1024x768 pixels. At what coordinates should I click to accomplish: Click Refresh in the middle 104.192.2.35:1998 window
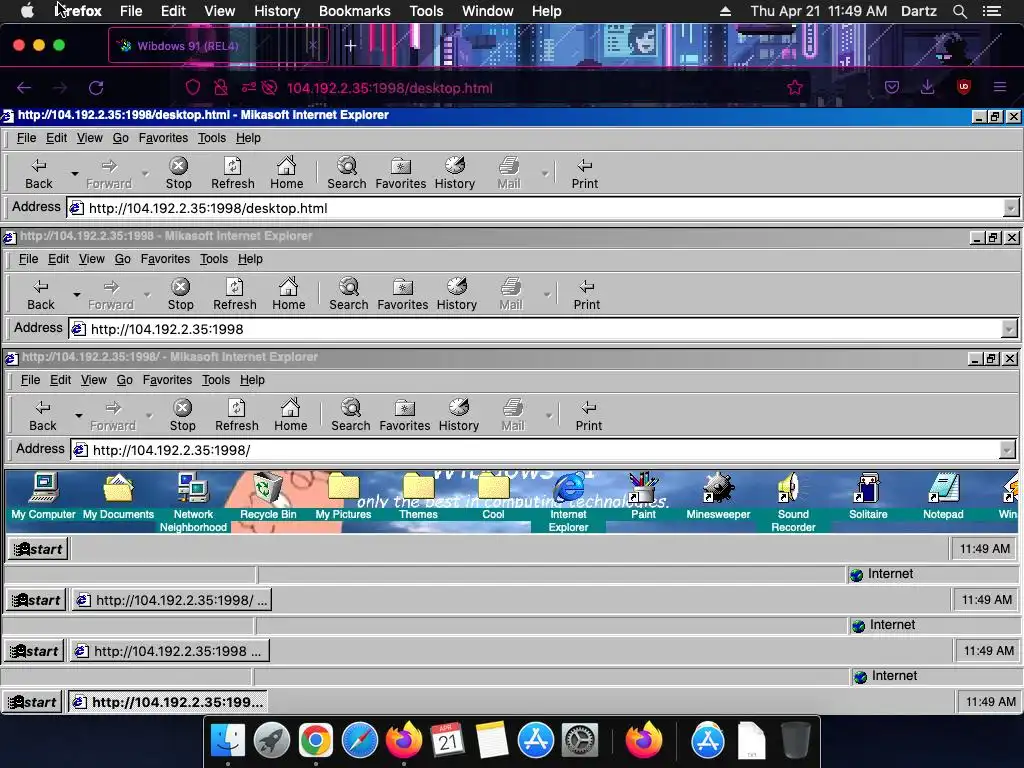click(x=234, y=295)
